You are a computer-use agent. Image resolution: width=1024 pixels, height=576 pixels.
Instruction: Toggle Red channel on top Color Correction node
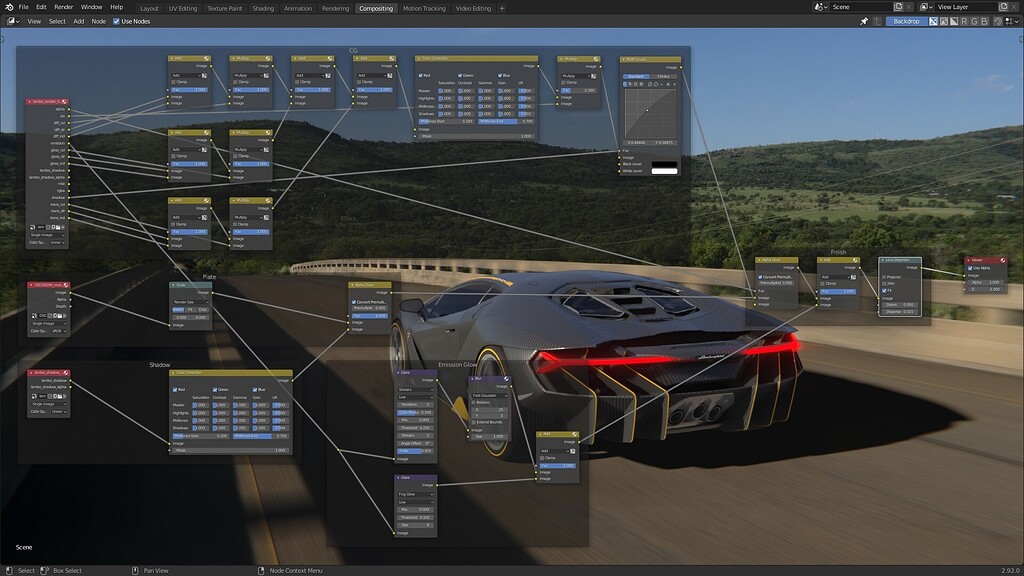pyautogui.click(x=421, y=75)
